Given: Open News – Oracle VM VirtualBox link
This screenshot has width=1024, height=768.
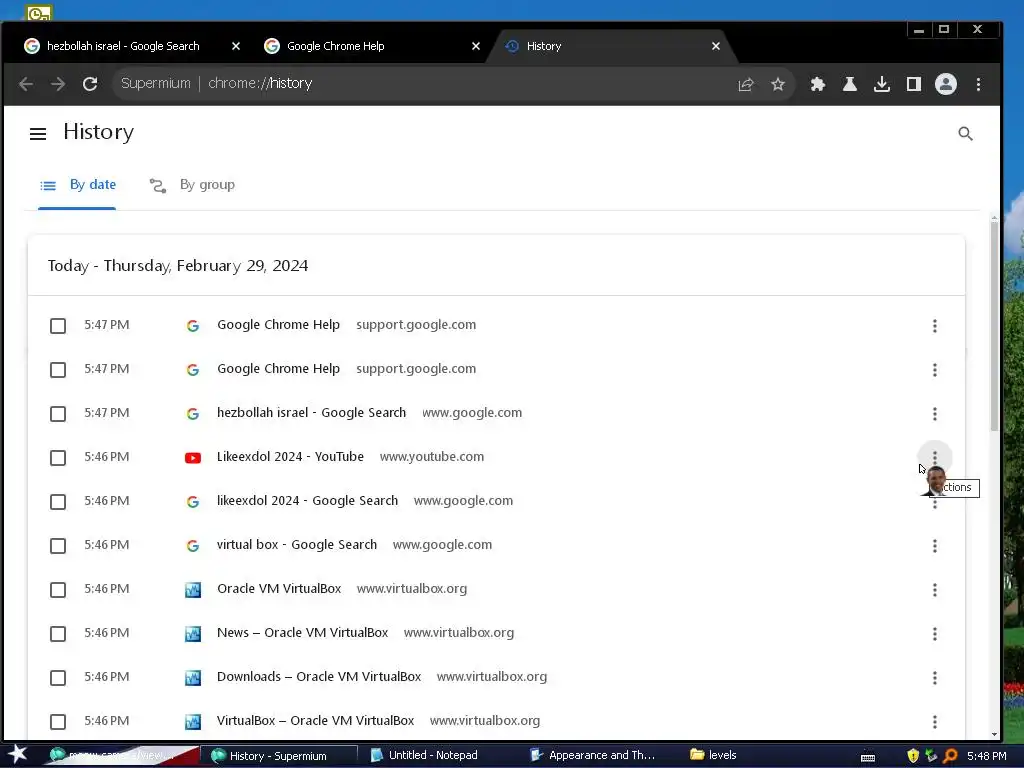Looking at the screenshot, I should (302, 633).
